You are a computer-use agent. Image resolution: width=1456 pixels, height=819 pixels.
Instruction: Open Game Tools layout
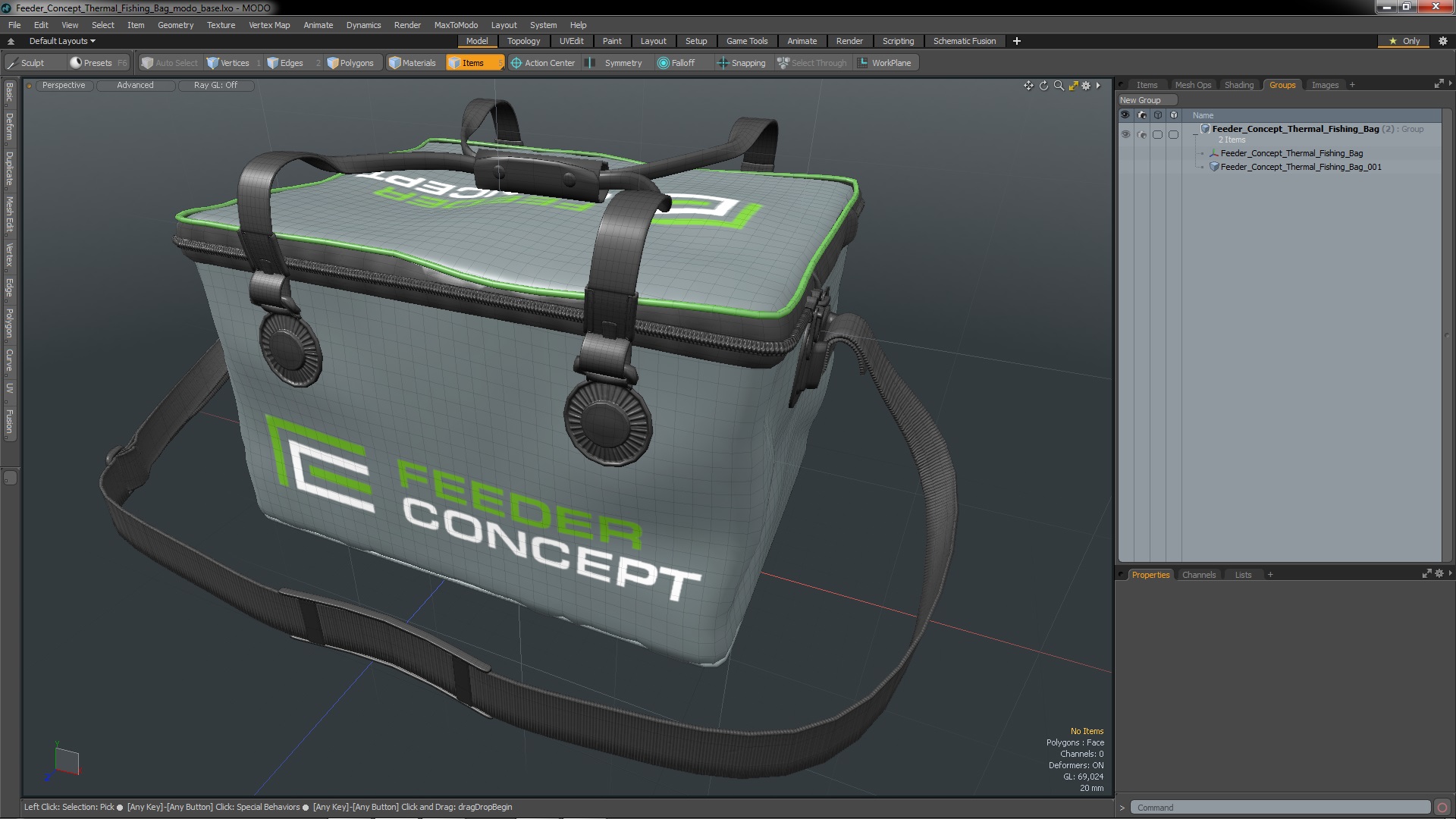(x=746, y=41)
